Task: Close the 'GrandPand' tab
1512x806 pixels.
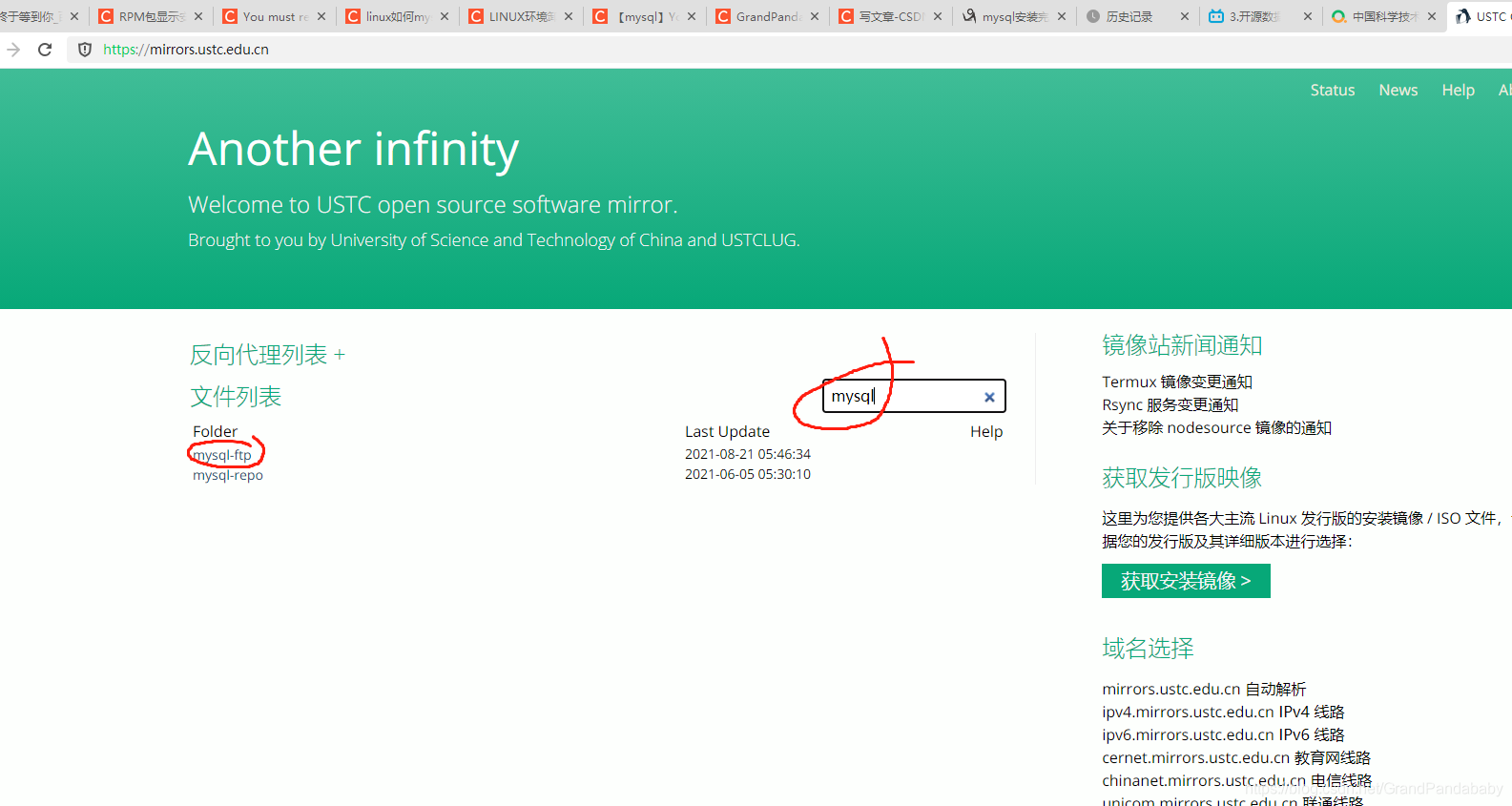Action: (815, 16)
